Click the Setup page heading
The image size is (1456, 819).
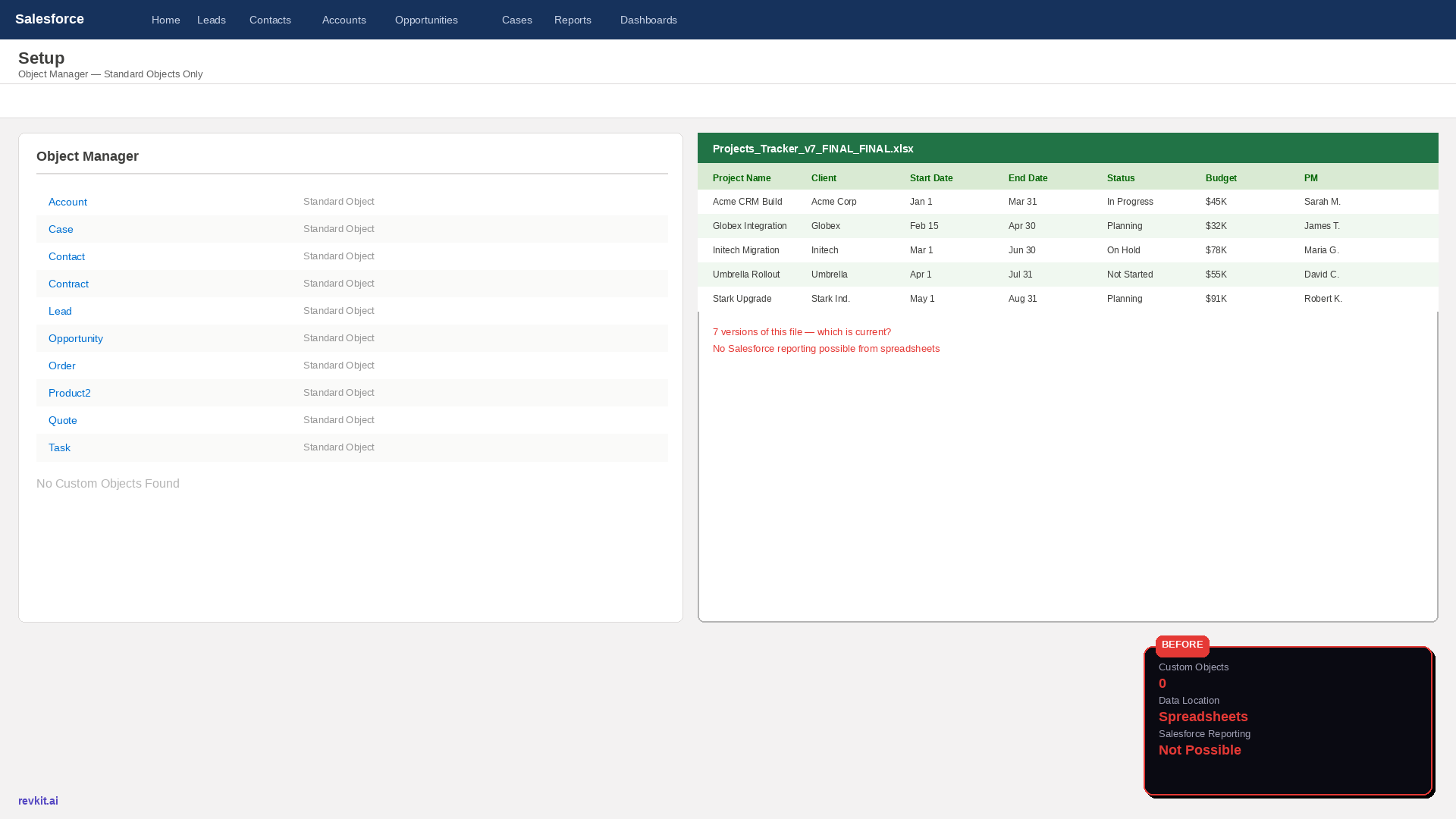(x=41, y=58)
